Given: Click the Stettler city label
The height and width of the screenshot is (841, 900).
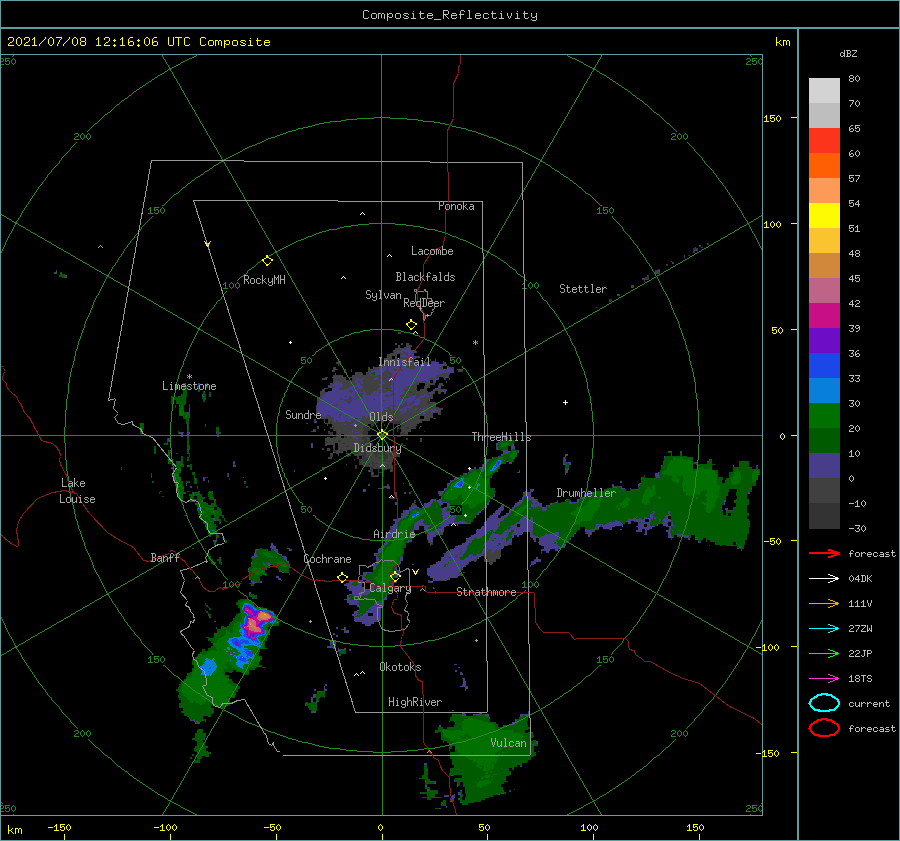Looking at the screenshot, I should [x=583, y=289].
